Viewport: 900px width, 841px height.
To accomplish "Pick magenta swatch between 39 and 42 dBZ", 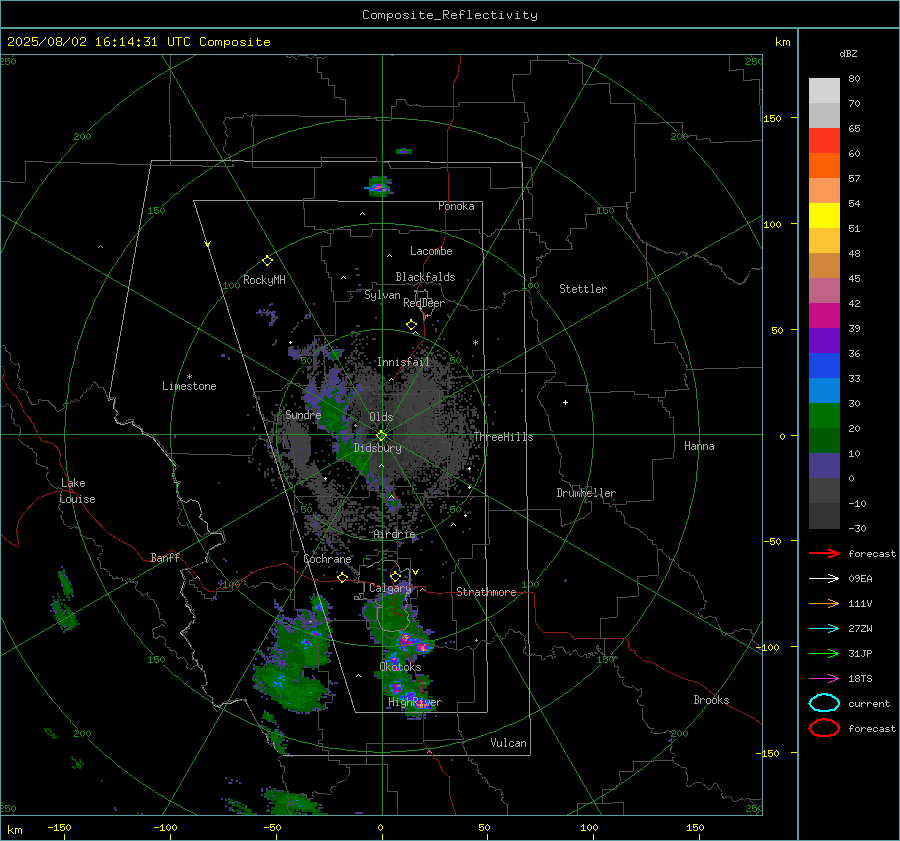I will click(824, 315).
